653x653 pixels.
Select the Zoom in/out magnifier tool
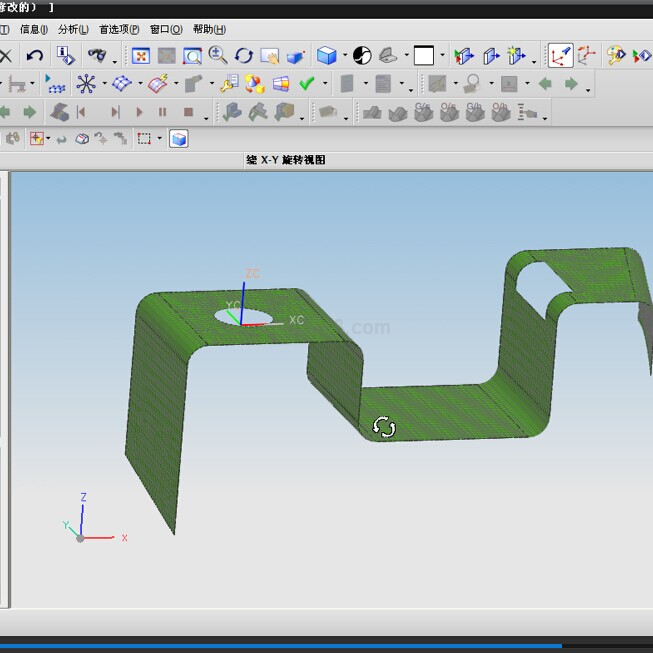coord(217,56)
